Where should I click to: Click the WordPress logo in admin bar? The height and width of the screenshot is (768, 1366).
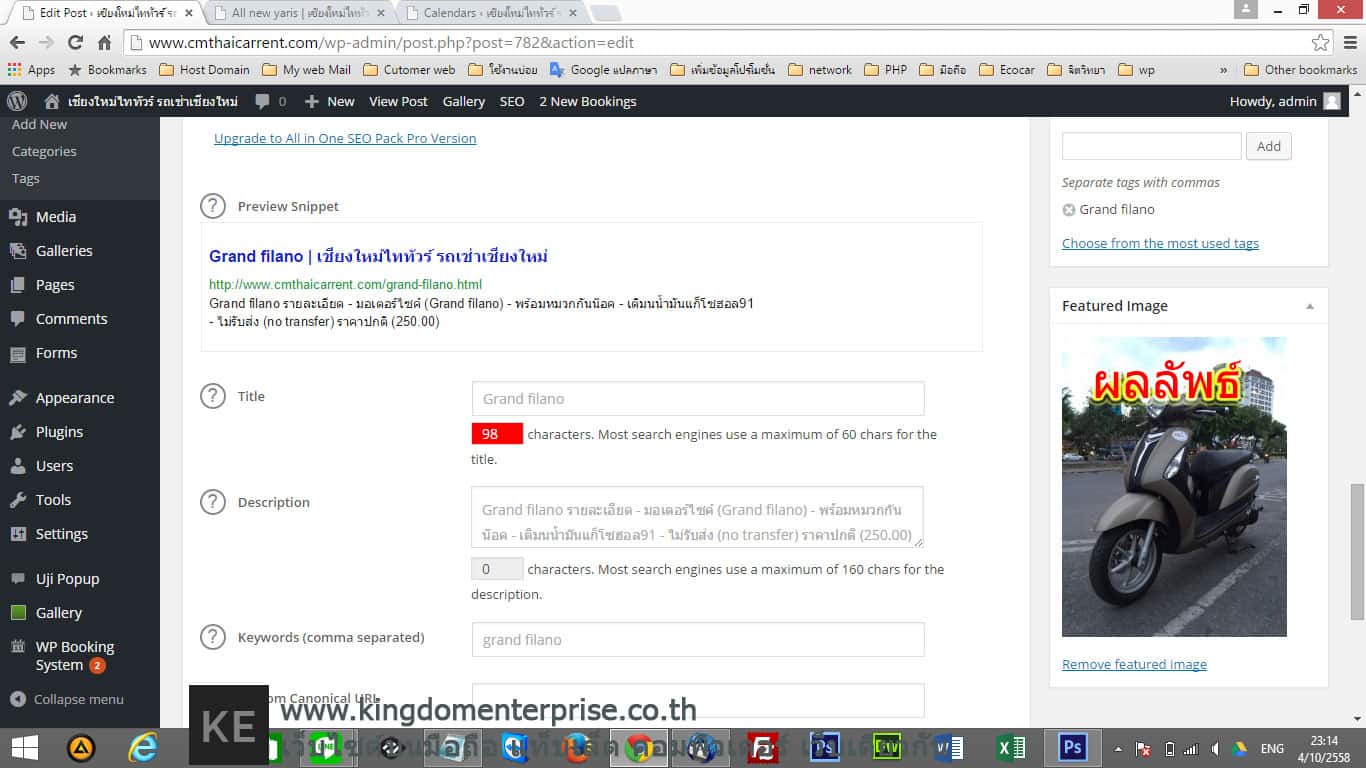coord(17,101)
